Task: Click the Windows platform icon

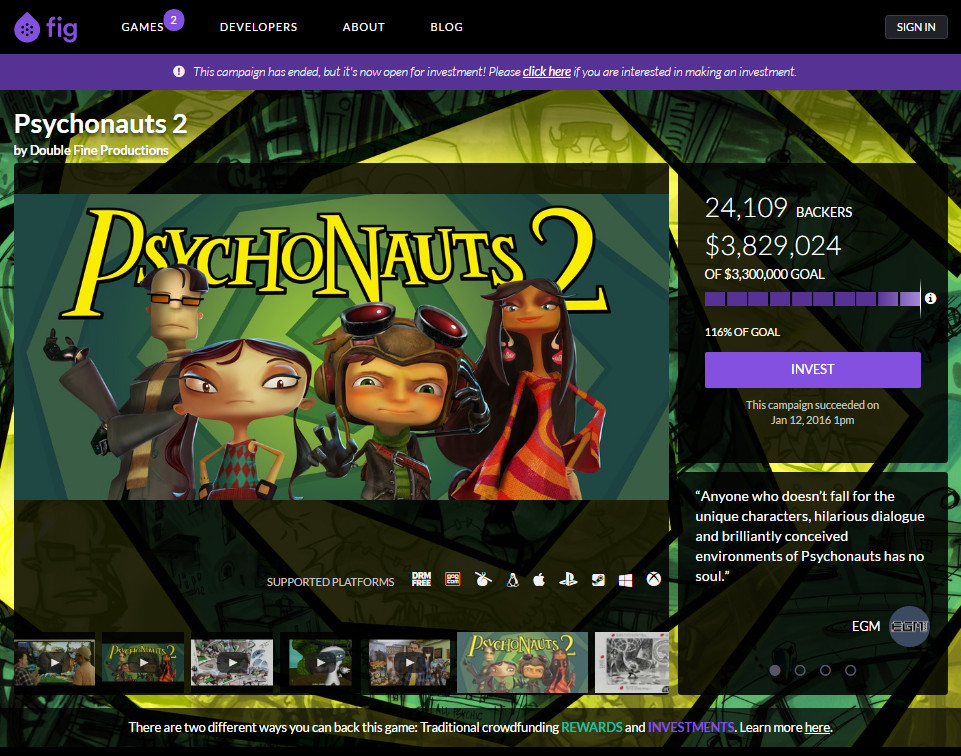Action: tap(625, 580)
